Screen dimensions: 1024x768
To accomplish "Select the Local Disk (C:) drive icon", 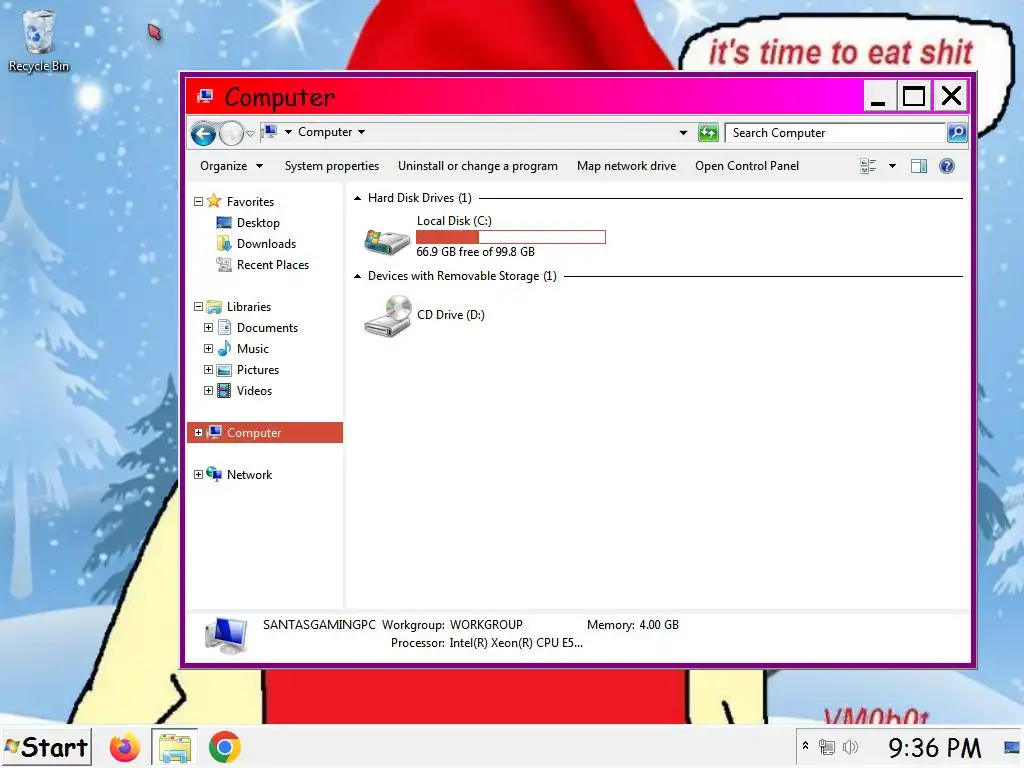I will 387,240.
